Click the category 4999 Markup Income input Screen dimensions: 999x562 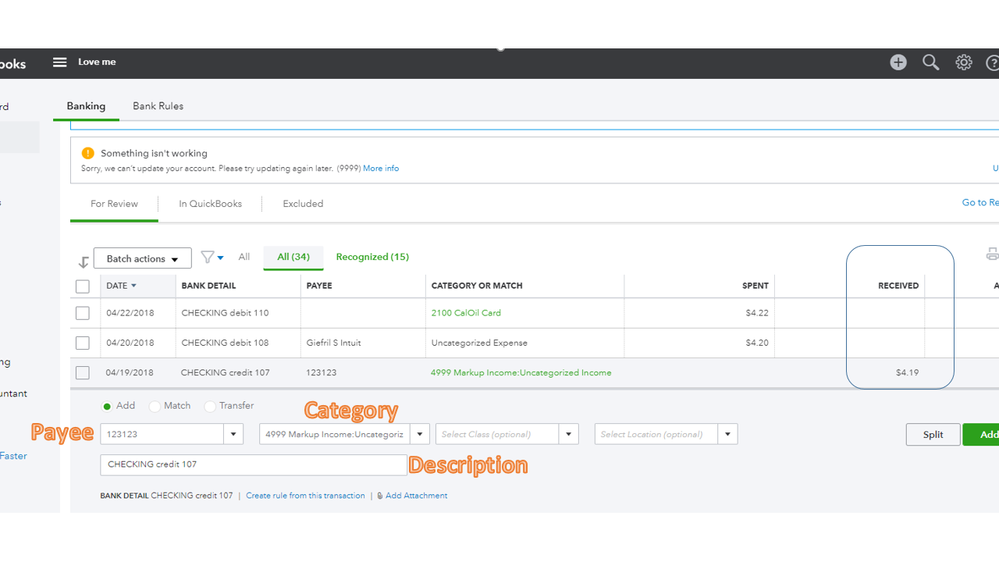(335, 434)
